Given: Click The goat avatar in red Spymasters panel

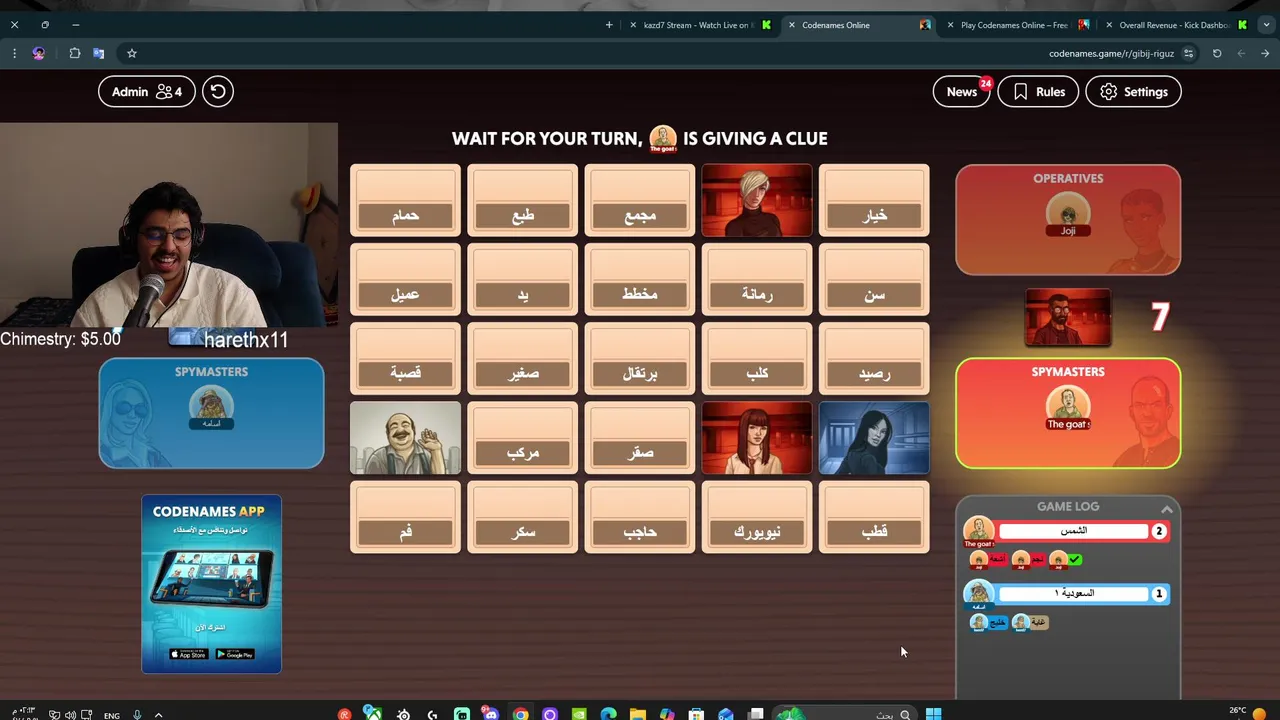Looking at the screenshot, I should (1068, 406).
